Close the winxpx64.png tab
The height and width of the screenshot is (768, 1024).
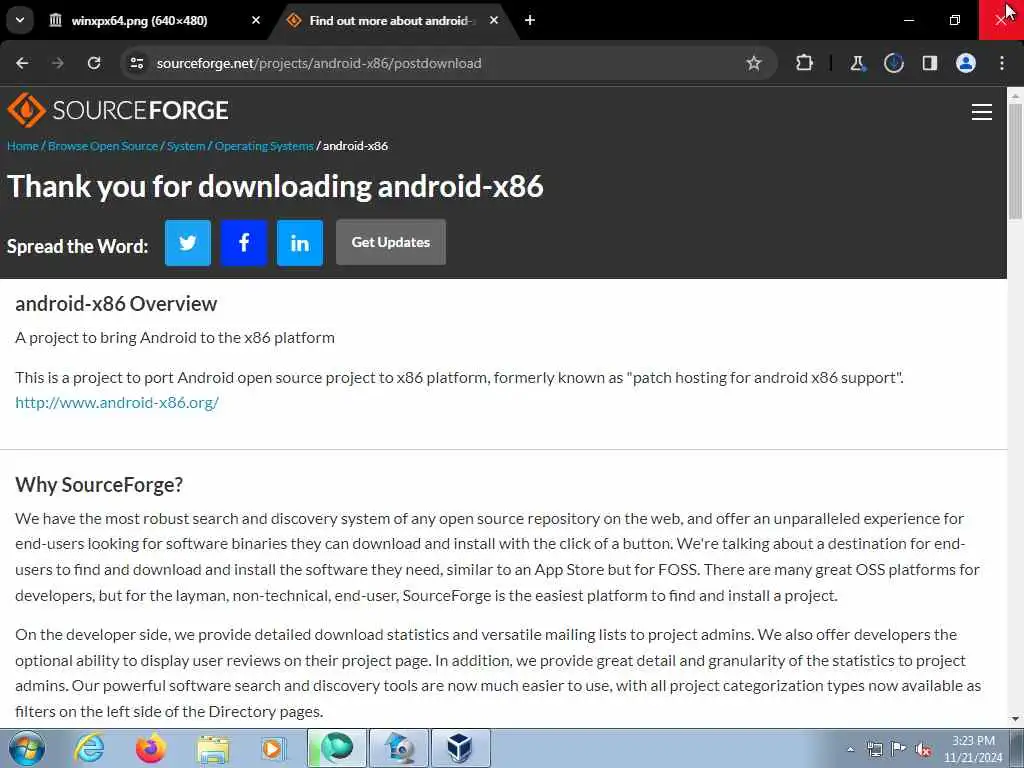coord(256,21)
